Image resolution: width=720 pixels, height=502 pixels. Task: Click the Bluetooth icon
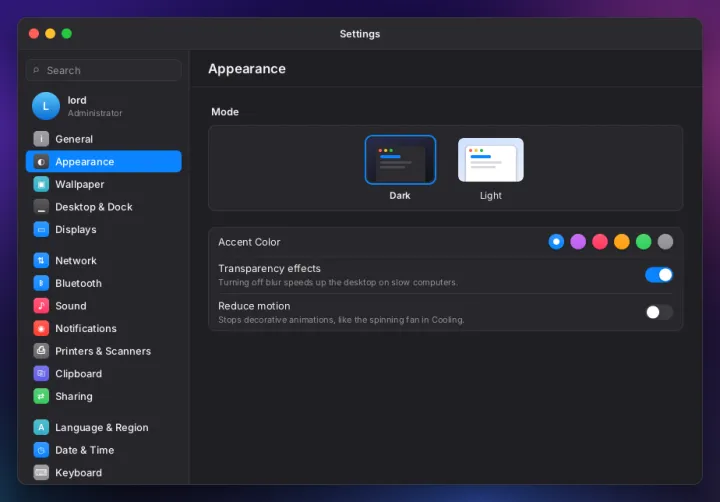point(41,283)
